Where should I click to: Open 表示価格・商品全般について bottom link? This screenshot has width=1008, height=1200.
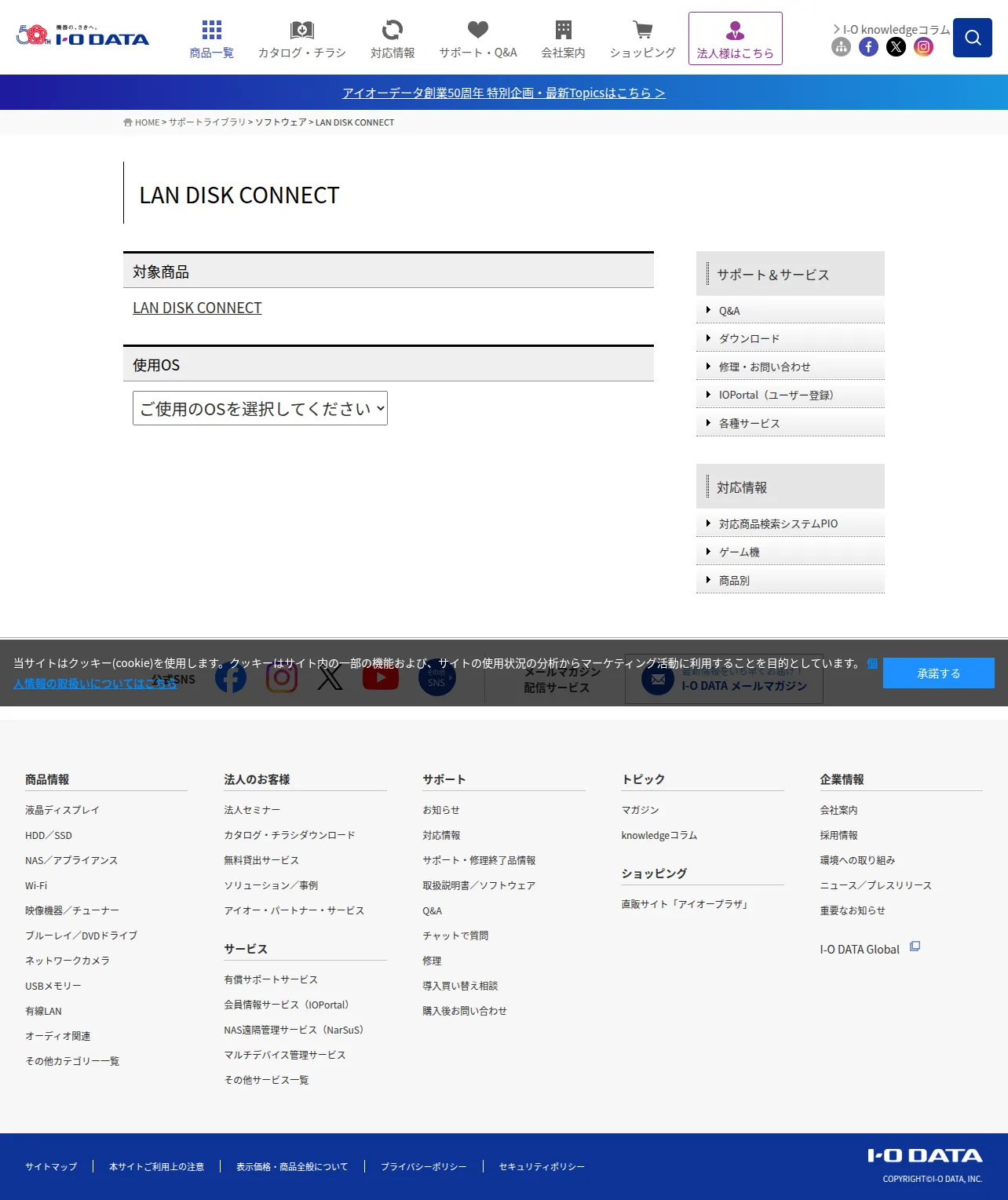pyautogui.click(x=292, y=1167)
